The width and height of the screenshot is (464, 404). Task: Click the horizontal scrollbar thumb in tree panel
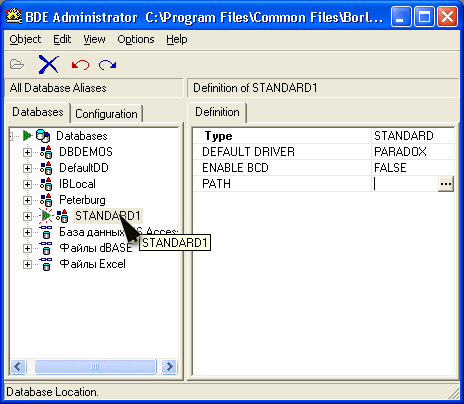point(95,367)
